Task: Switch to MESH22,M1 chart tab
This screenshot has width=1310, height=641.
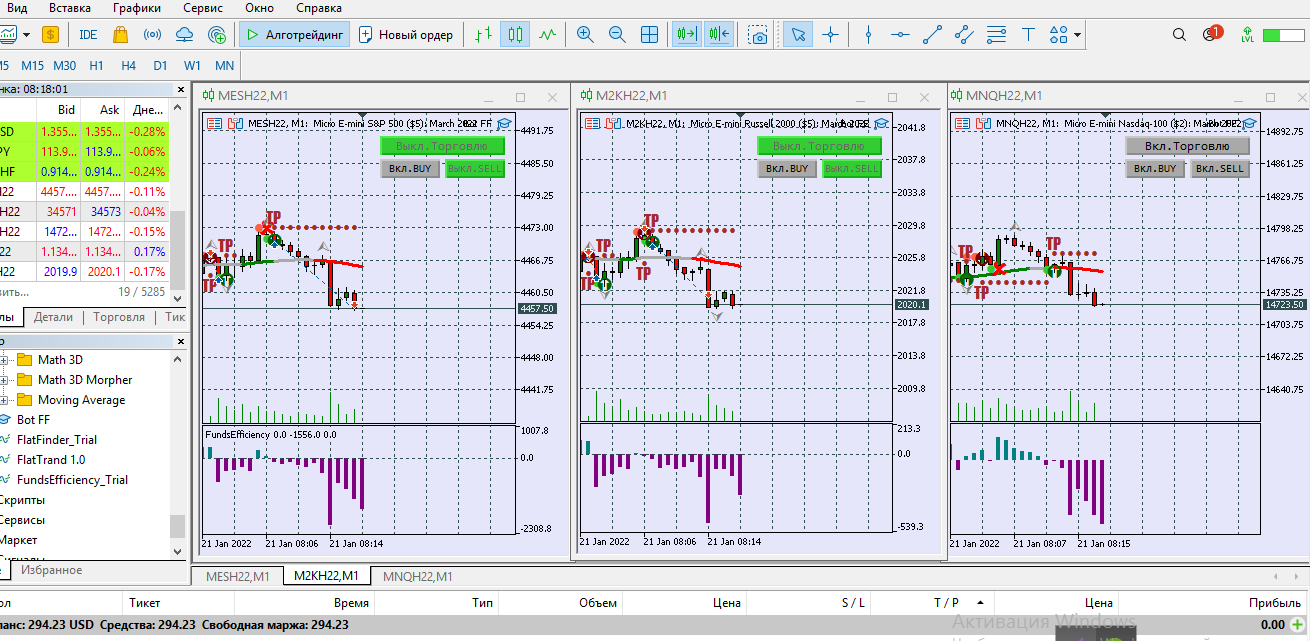Action: click(237, 576)
